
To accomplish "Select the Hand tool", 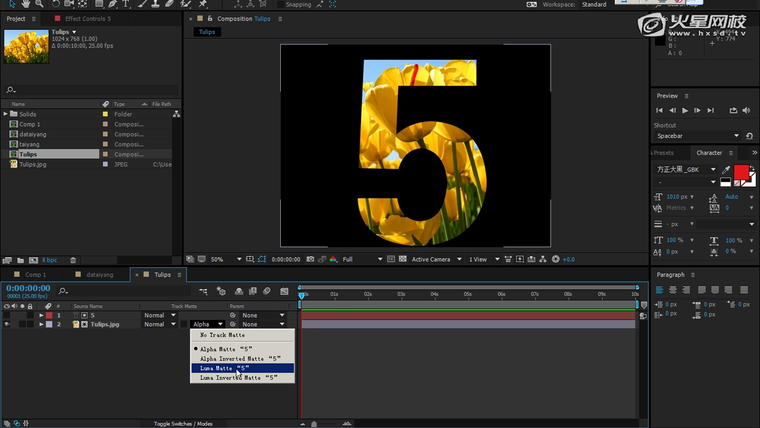I will [x=23, y=4].
